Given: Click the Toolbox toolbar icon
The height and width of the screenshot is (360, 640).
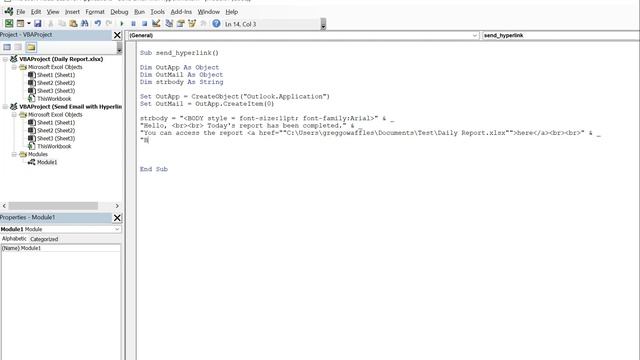Looking at the screenshot, I should [203, 24].
